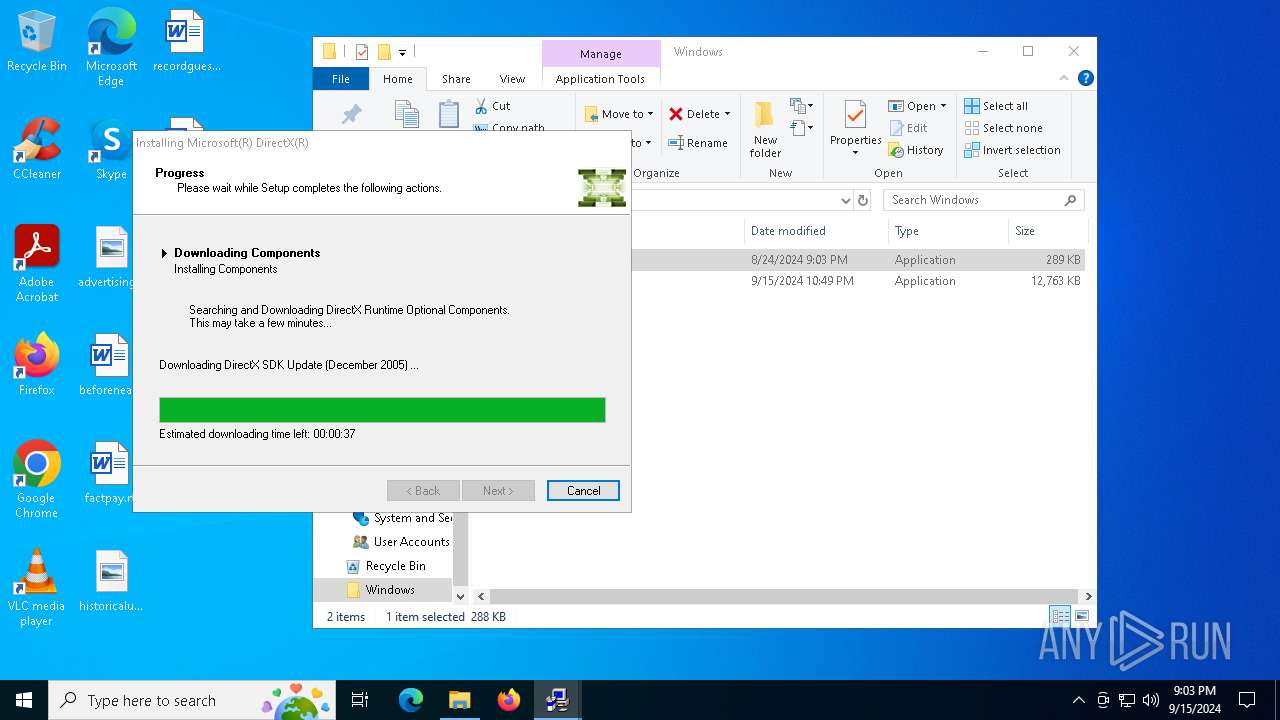The width and height of the screenshot is (1280, 720).
Task: Rename the selected item
Action: [x=698, y=143]
